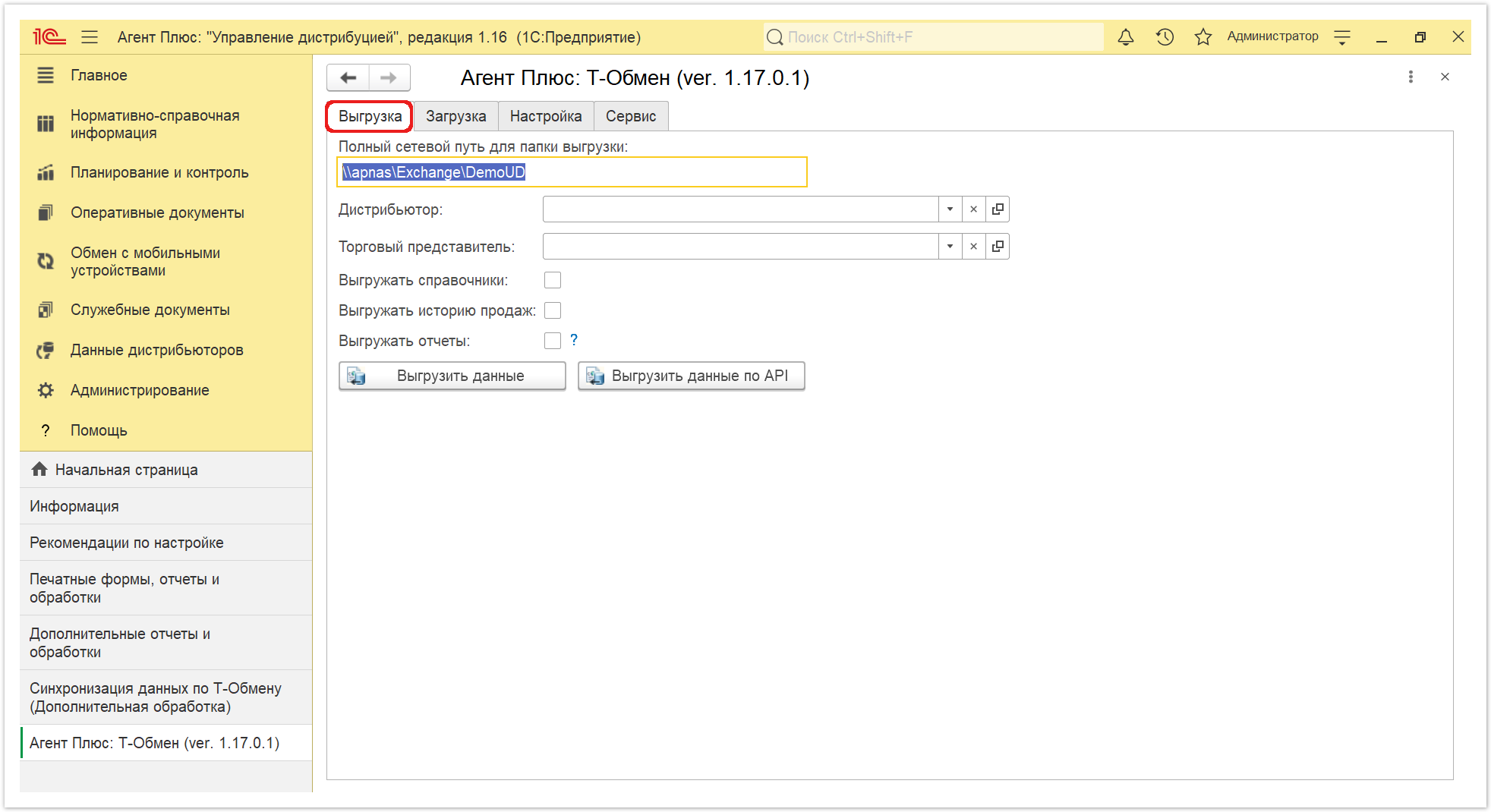Viewport: 1491px width, 812px height.
Task: Expand the Торговый представитель dropdown arrow
Action: coord(950,247)
